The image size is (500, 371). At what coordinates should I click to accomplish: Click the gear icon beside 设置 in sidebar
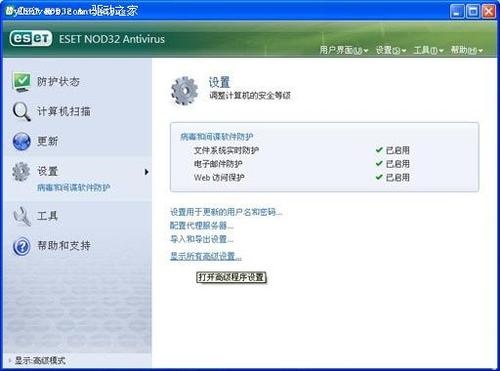click(21, 172)
